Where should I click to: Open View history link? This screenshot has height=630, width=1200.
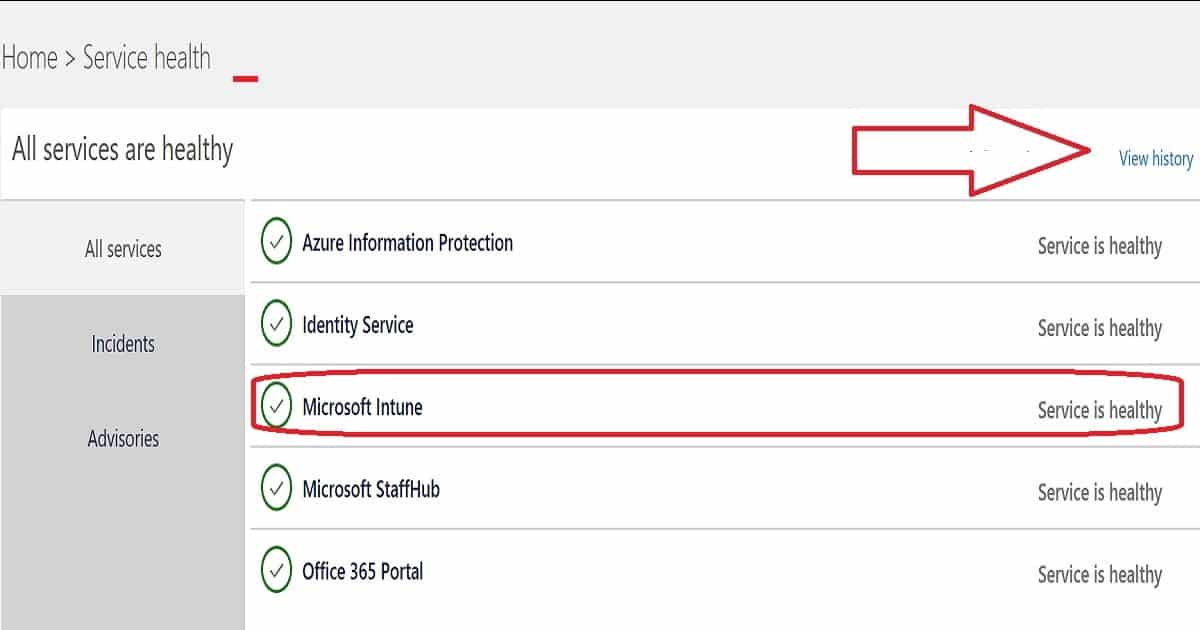pos(1156,158)
